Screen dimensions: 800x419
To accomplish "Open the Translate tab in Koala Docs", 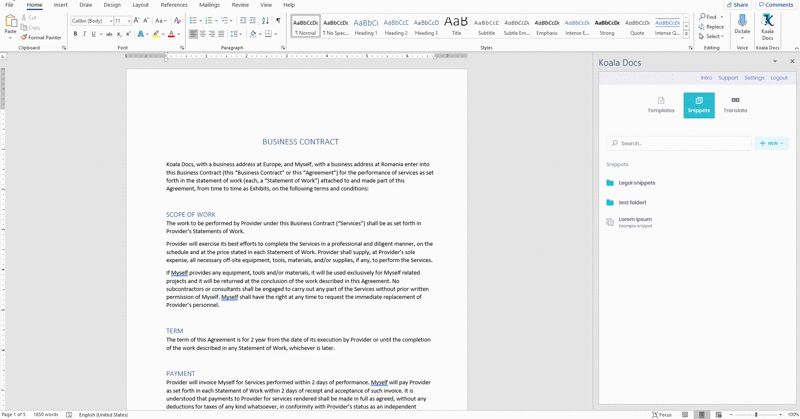I will point(735,105).
